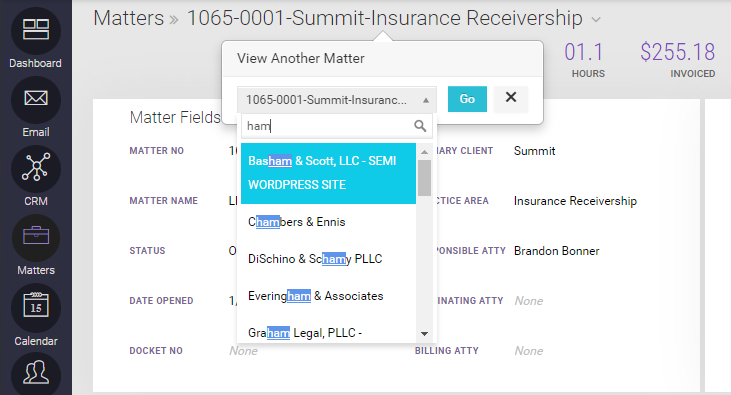Click the dropdown list scroll down arrow
The width and height of the screenshot is (731, 395).
(x=424, y=333)
